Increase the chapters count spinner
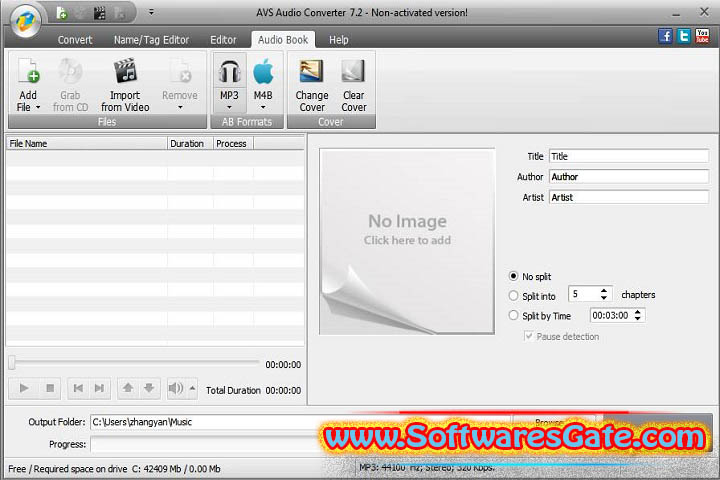Image resolution: width=720 pixels, height=480 pixels. pos(604,290)
